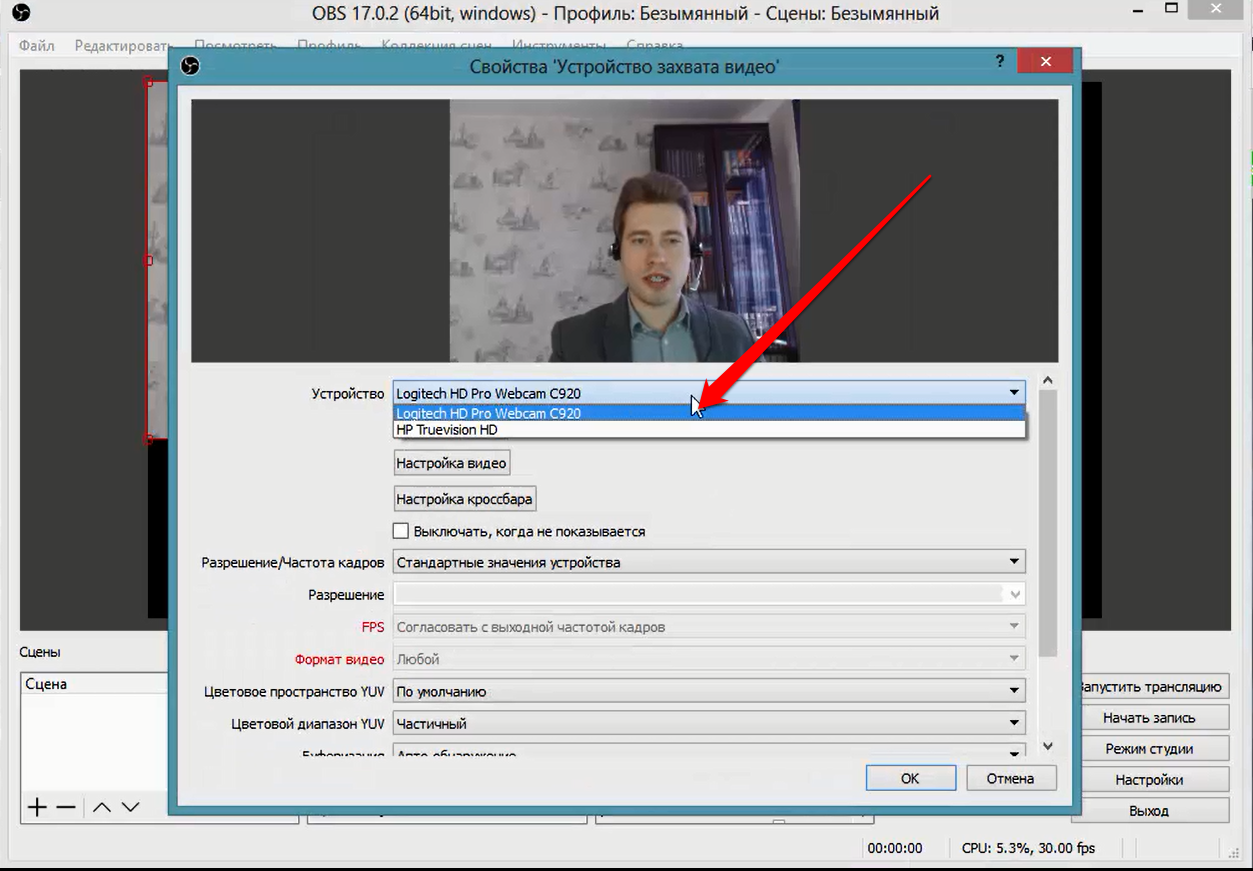Click OBS logo in main window title bar
1253x871 pixels.
point(20,14)
